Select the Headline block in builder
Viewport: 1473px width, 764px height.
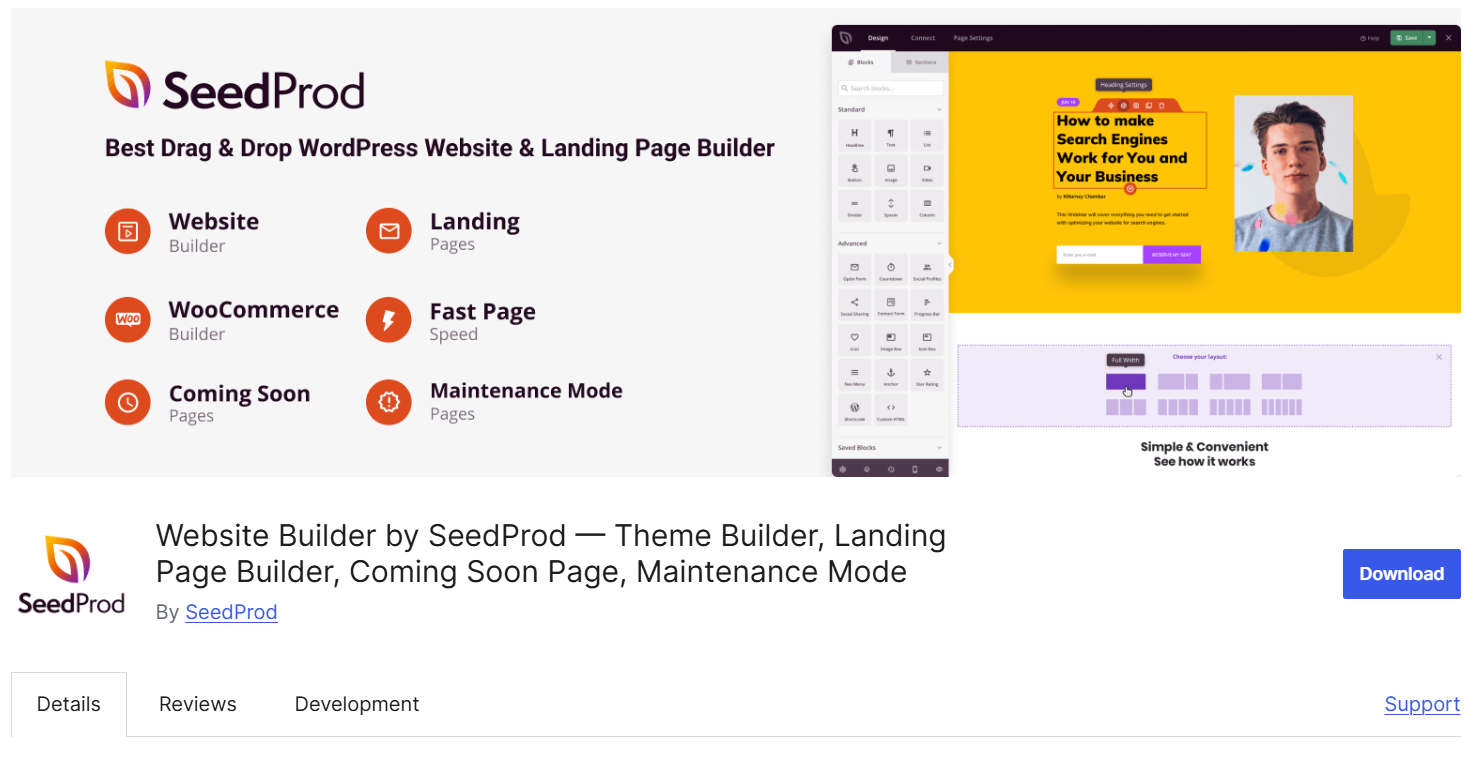point(855,135)
